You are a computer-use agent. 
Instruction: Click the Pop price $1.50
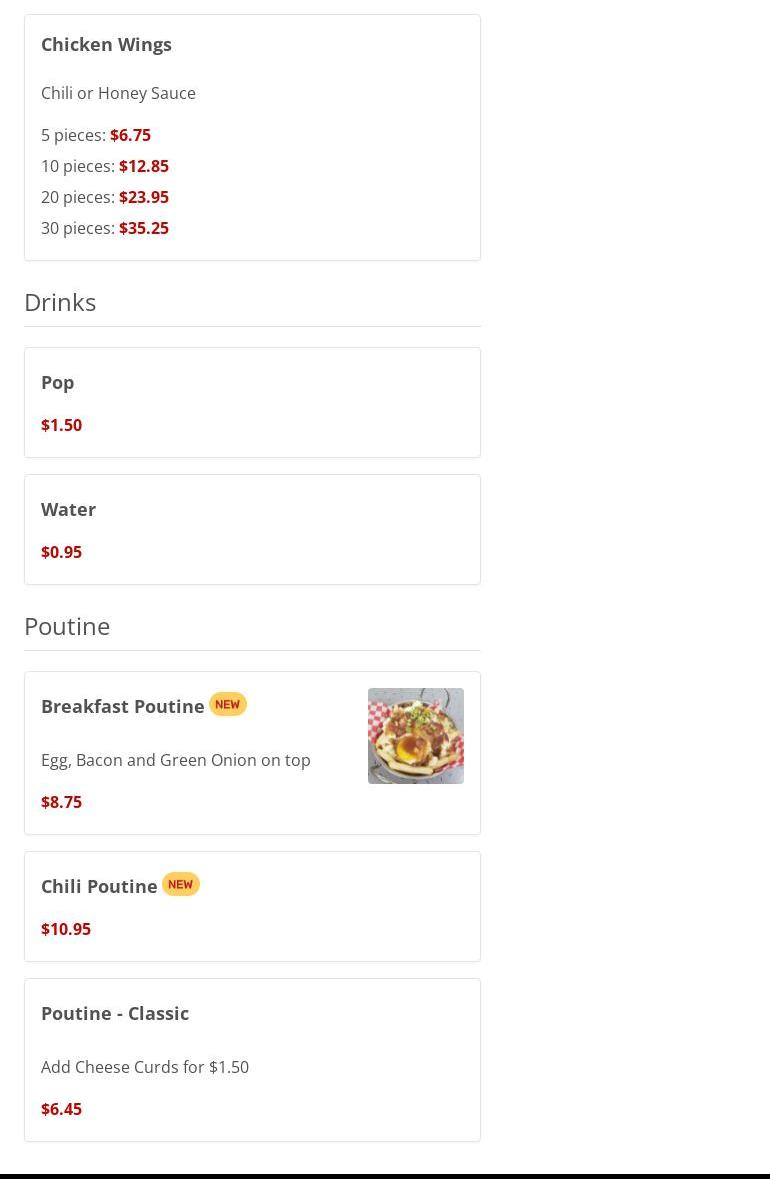pos(61,425)
